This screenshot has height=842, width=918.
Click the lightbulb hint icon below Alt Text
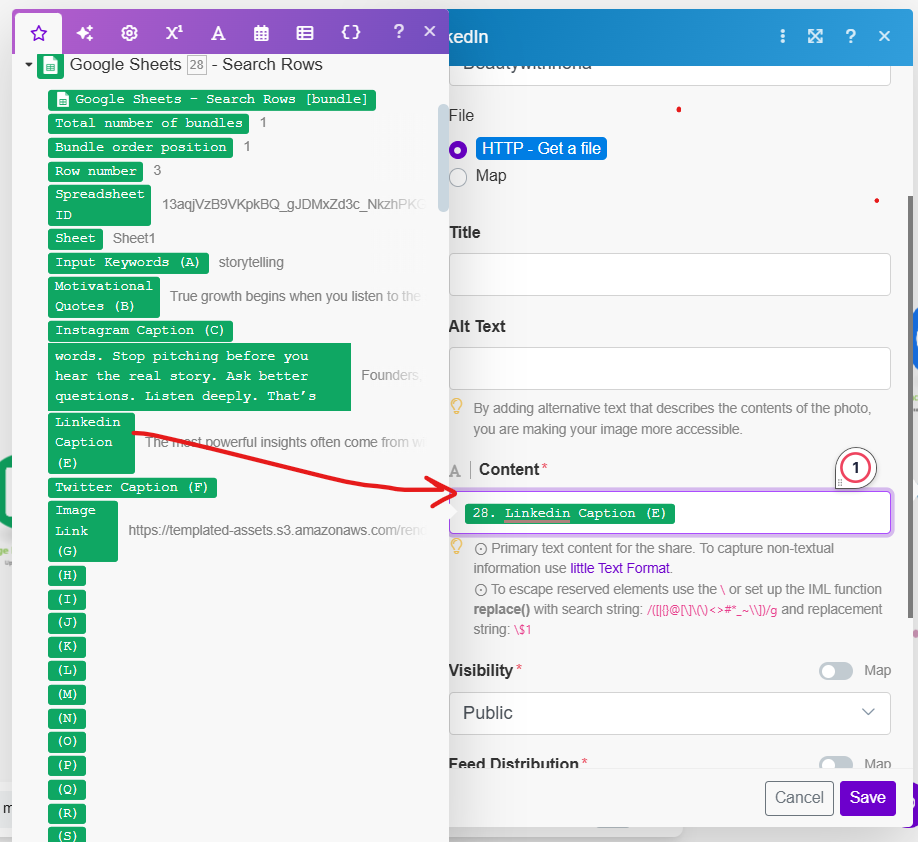tap(457, 406)
